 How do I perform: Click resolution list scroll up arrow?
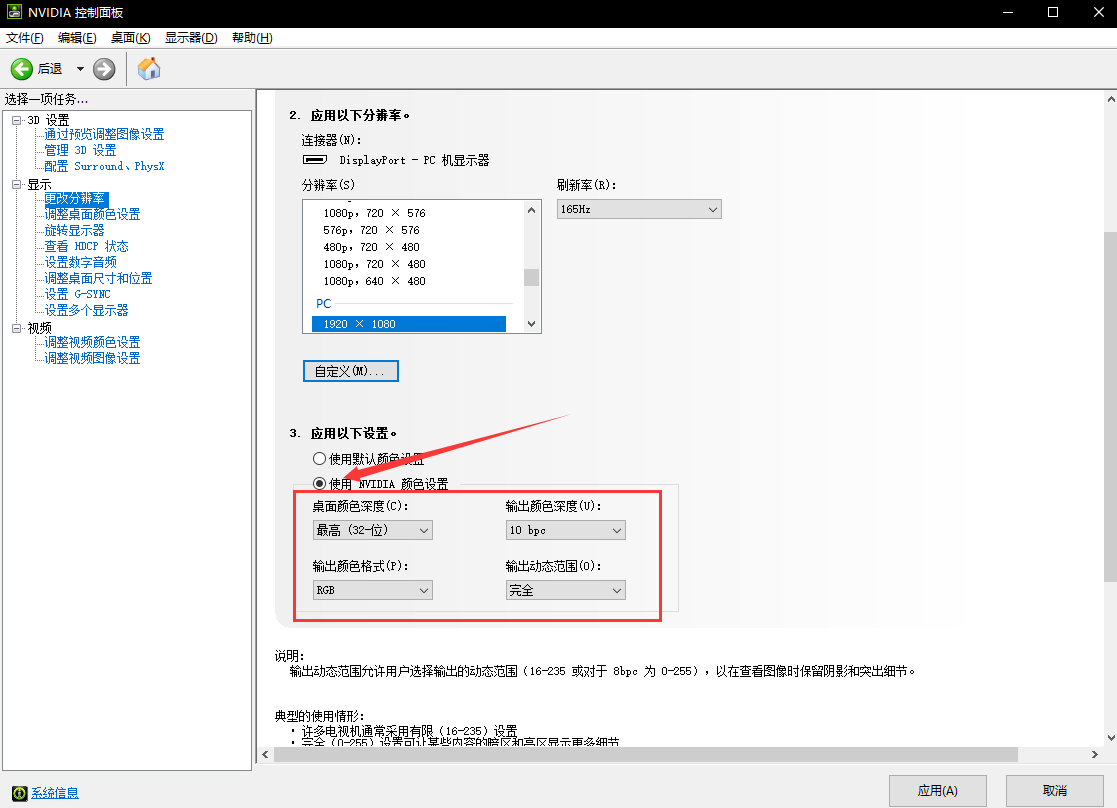[x=531, y=209]
